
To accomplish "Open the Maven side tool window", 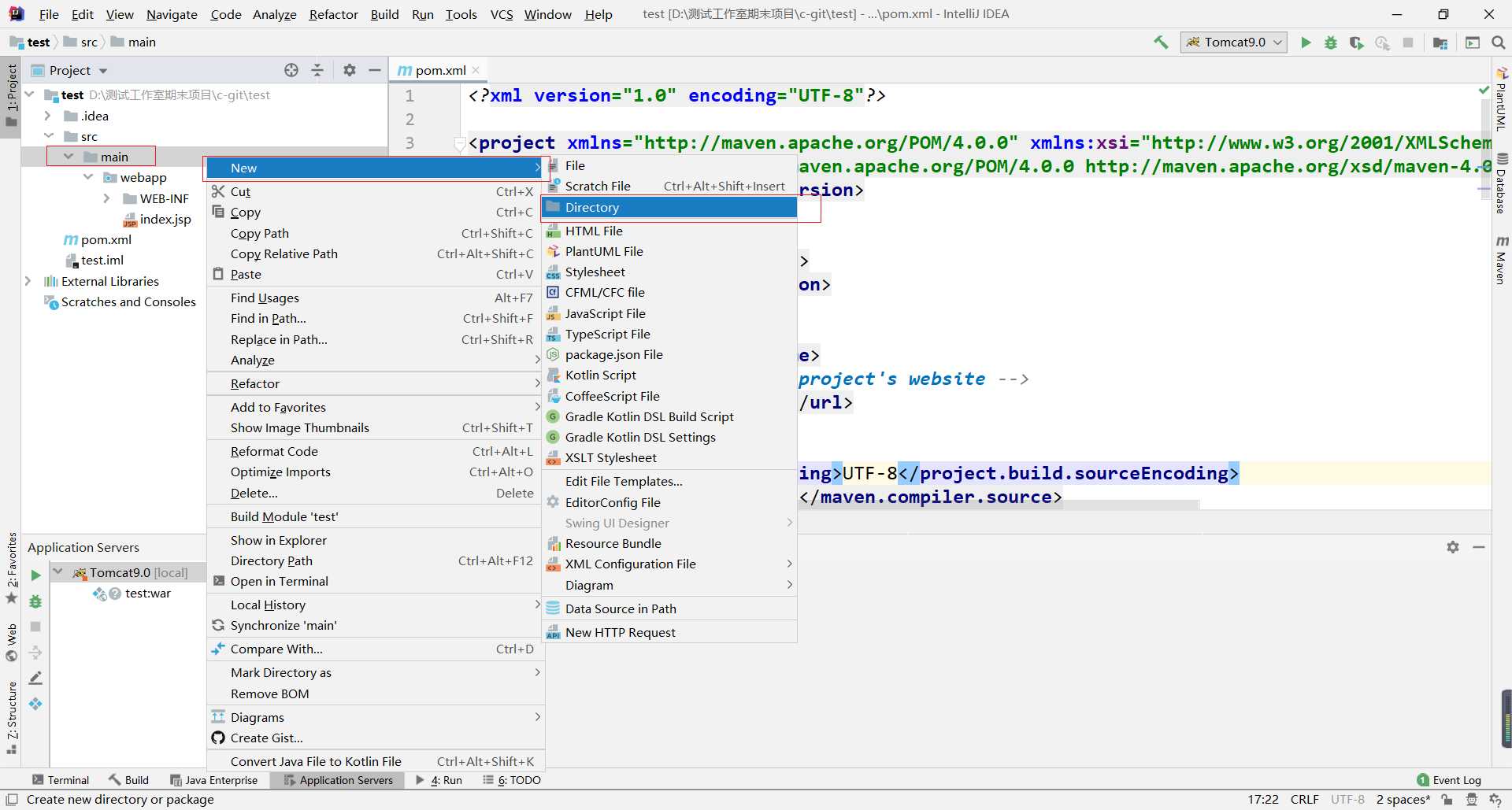I will 1502,261.
